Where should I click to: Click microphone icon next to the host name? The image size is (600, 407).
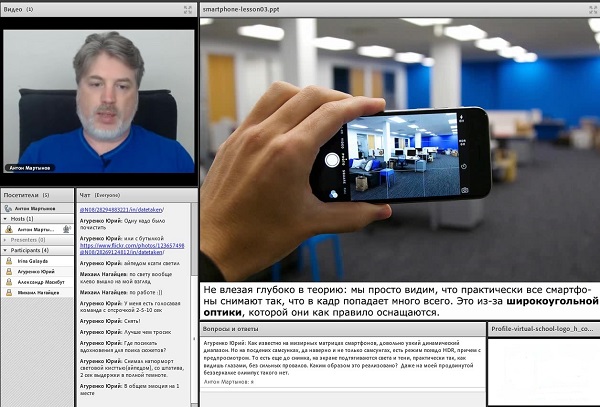point(67,229)
